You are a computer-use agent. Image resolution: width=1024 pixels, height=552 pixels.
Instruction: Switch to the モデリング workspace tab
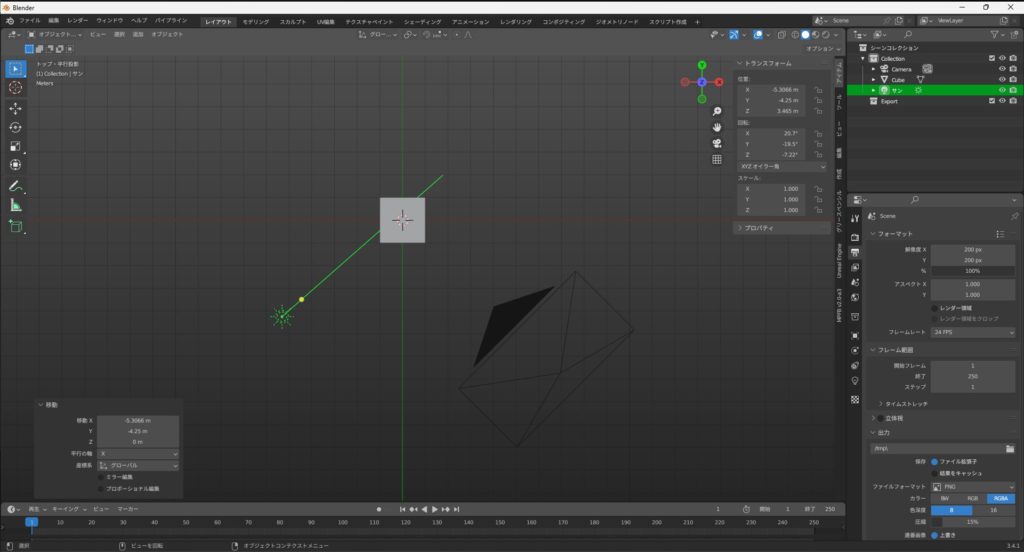255,21
